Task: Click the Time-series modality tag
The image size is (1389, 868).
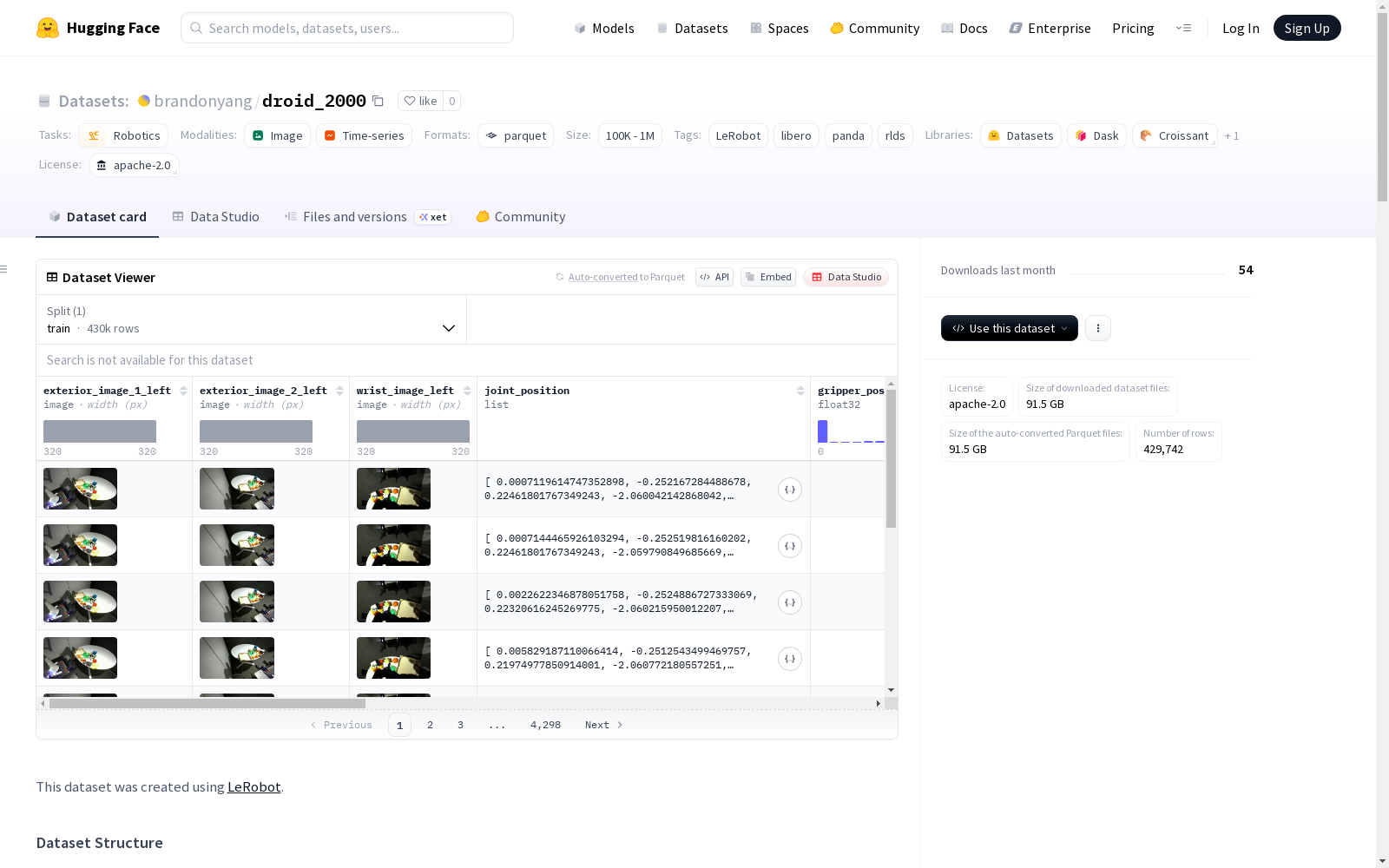Action: [365, 135]
